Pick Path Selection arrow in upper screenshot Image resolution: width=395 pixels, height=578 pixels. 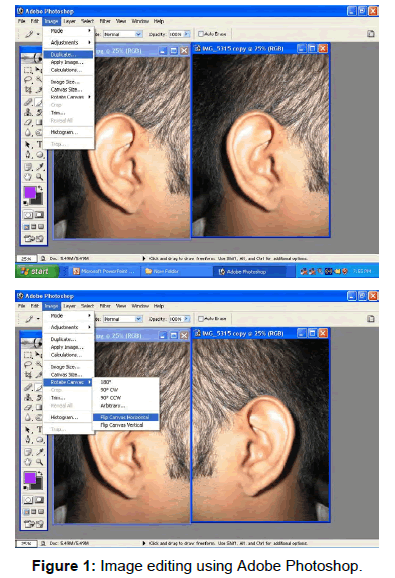tap(28, 144)
